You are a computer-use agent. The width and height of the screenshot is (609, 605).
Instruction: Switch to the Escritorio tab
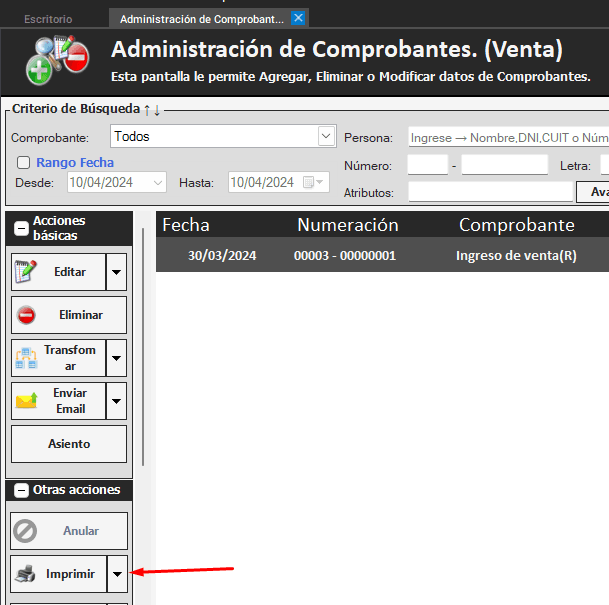pyautogui.click(x=48, y=19)
